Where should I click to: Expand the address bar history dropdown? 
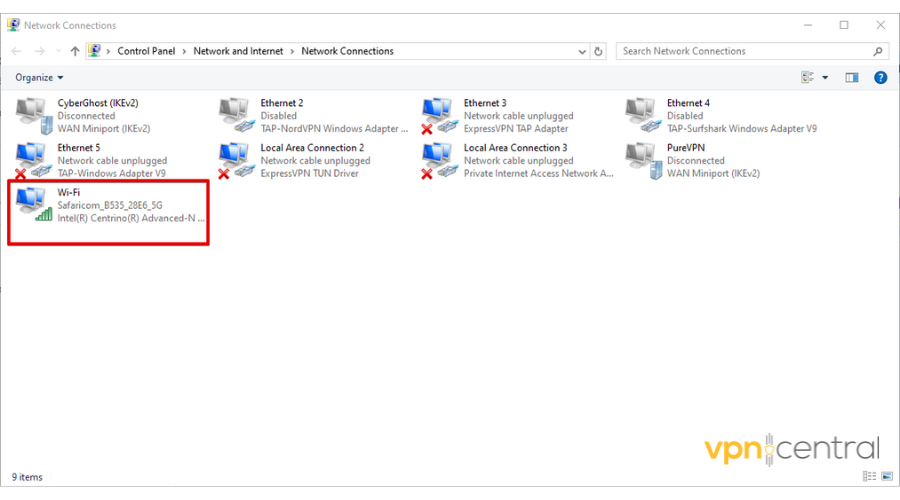click(x=582, y=51)
